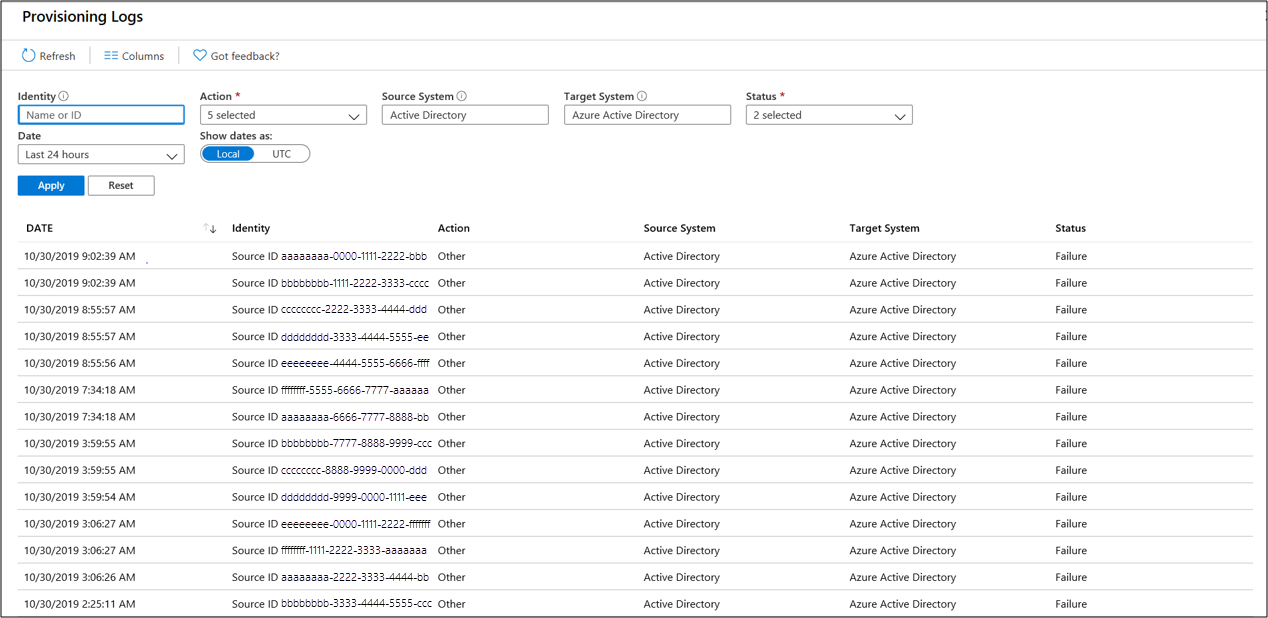Open the Columns picker icon
Screen dimensions: 1268x618
click(x=111, y=56)
